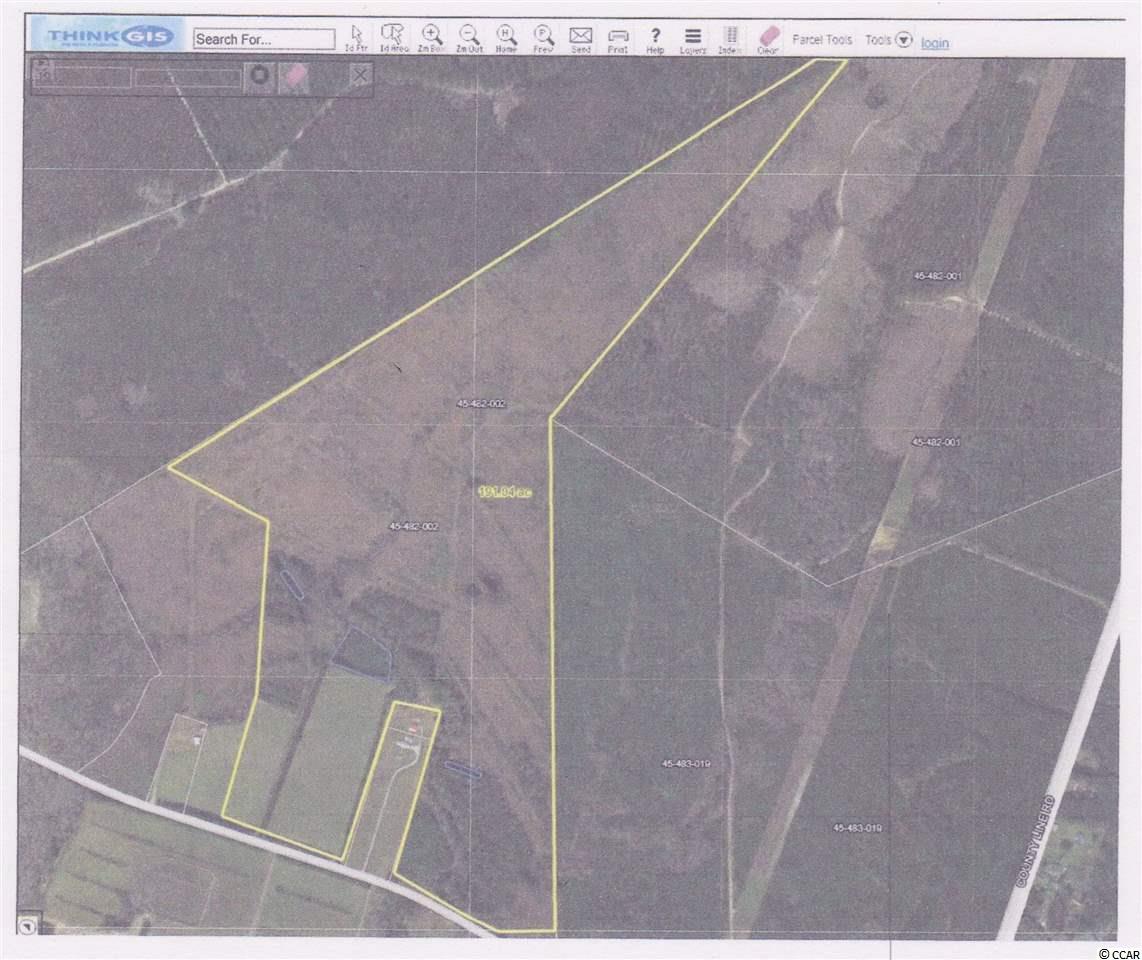Click the upper 45-482-002 parcel label
The image size is (1142, 960).
(481, 403)
